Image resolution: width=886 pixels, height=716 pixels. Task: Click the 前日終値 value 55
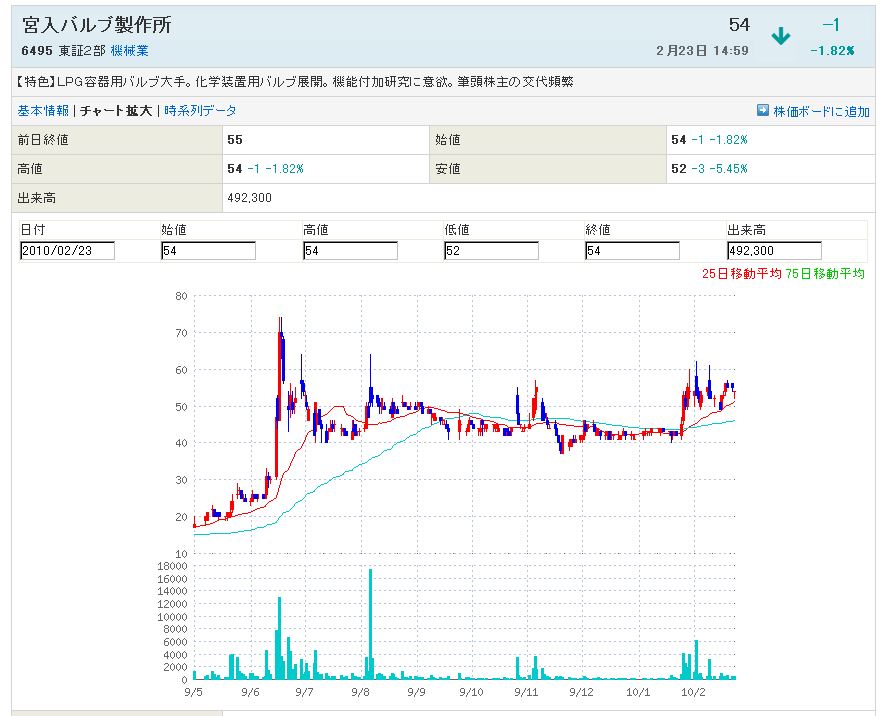point(234,140)
